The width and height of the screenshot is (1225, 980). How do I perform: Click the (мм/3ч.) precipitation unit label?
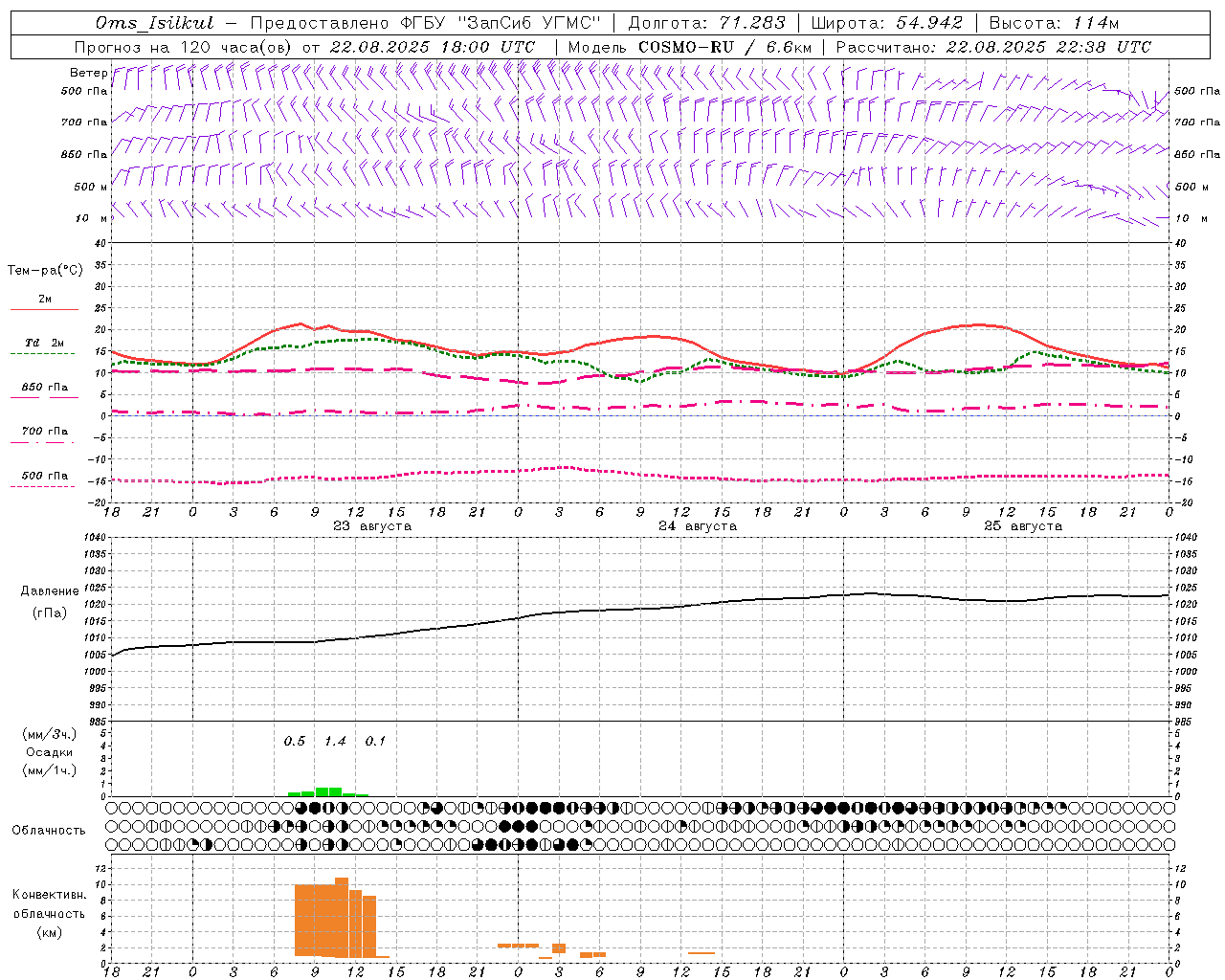click(51, 734)
